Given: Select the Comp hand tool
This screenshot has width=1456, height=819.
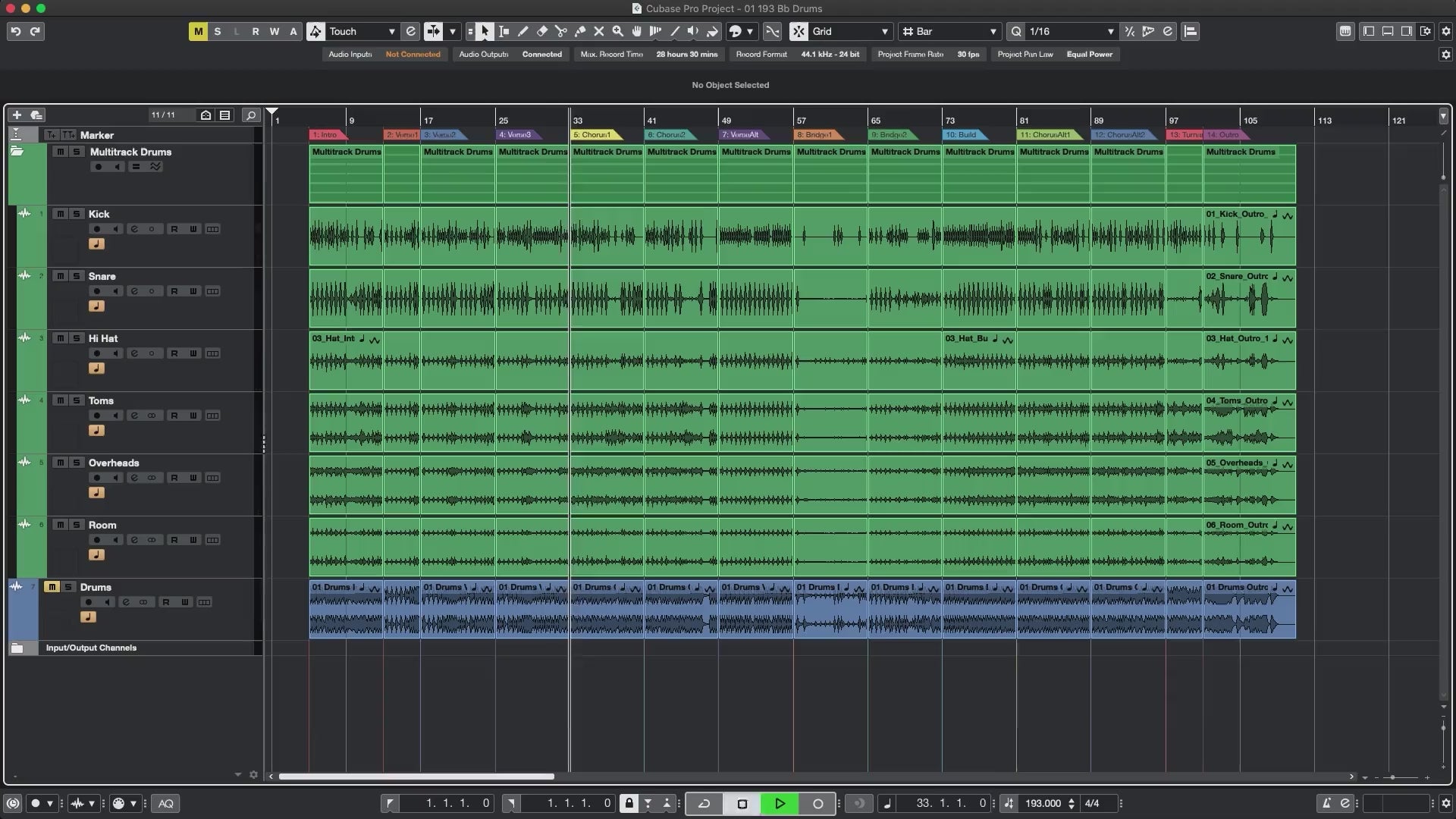Looking at the screenshot, I should 636,31.
